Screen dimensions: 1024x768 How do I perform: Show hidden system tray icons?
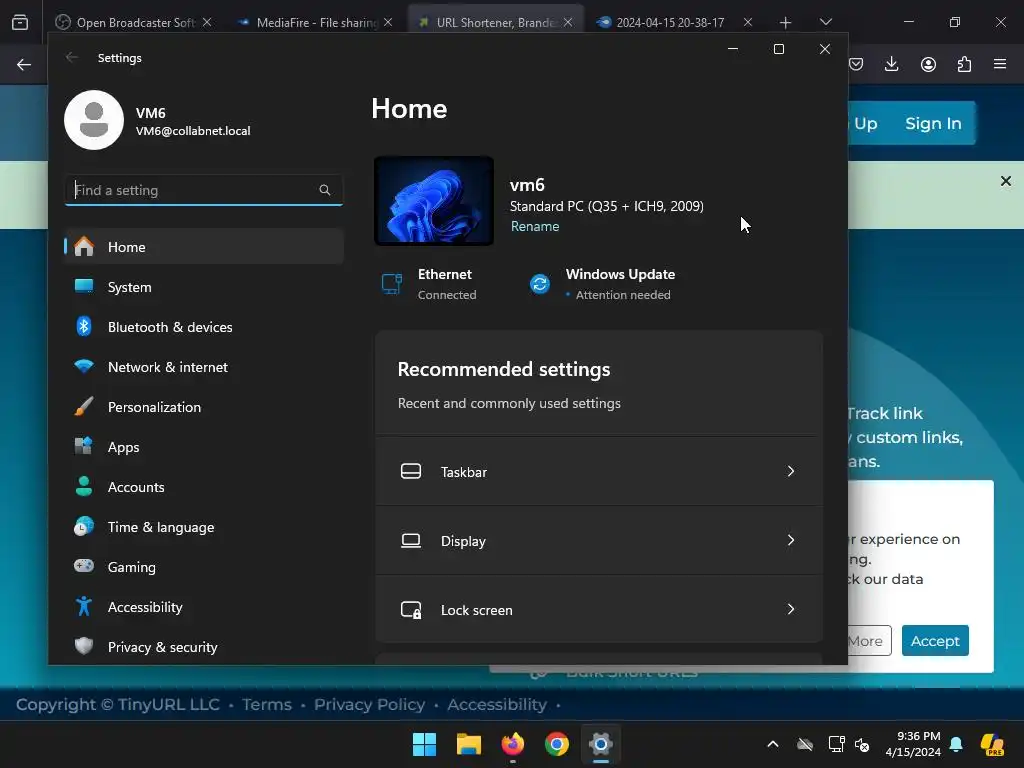coord(773,744)
